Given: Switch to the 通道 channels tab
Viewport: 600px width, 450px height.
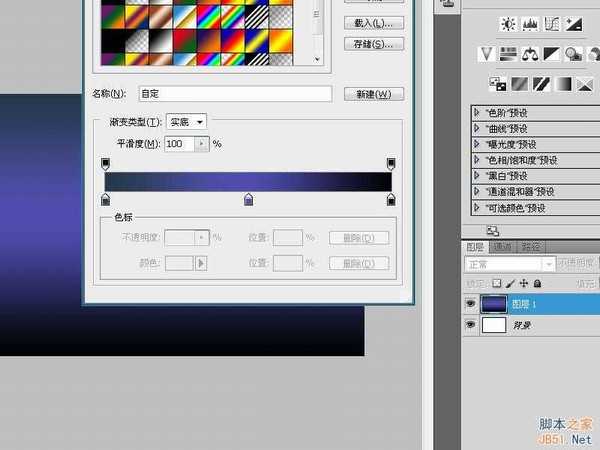Looking at the screenshot, I should pyautogui.click(x=503, y=246).
